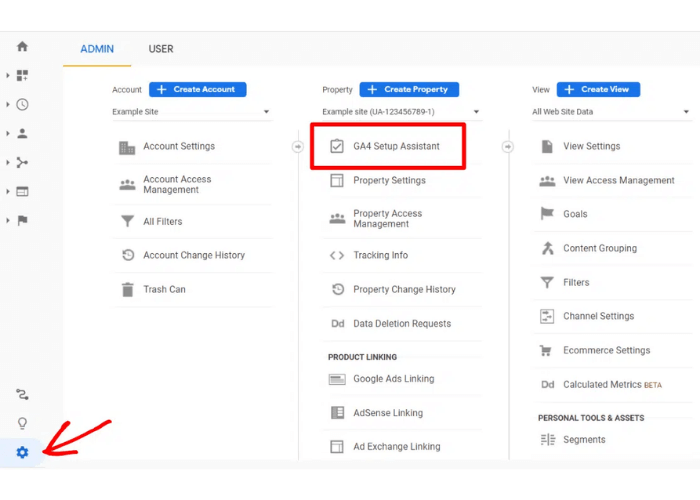The image size is (700, 500).
Task: Expand the Customization sidebar section arrow
Action: coord(8,75)
